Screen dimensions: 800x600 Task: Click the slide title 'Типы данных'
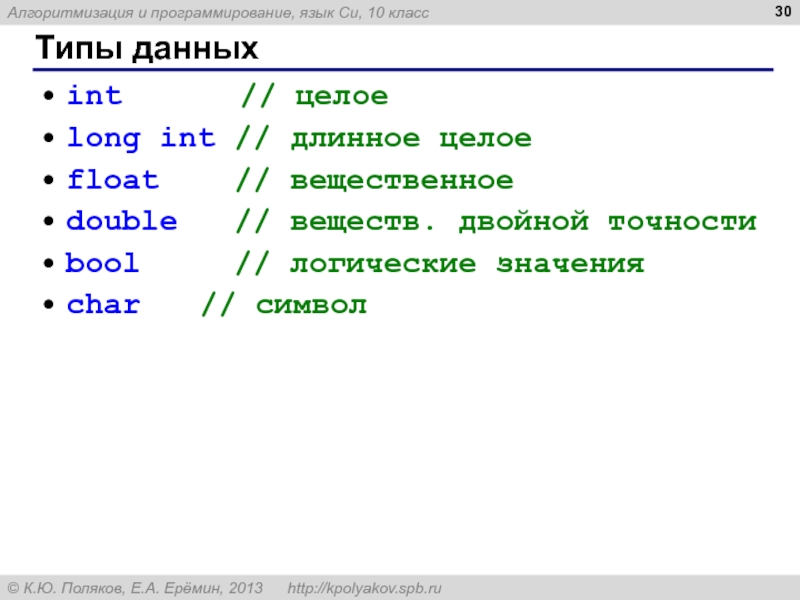(x=146, y=48)
